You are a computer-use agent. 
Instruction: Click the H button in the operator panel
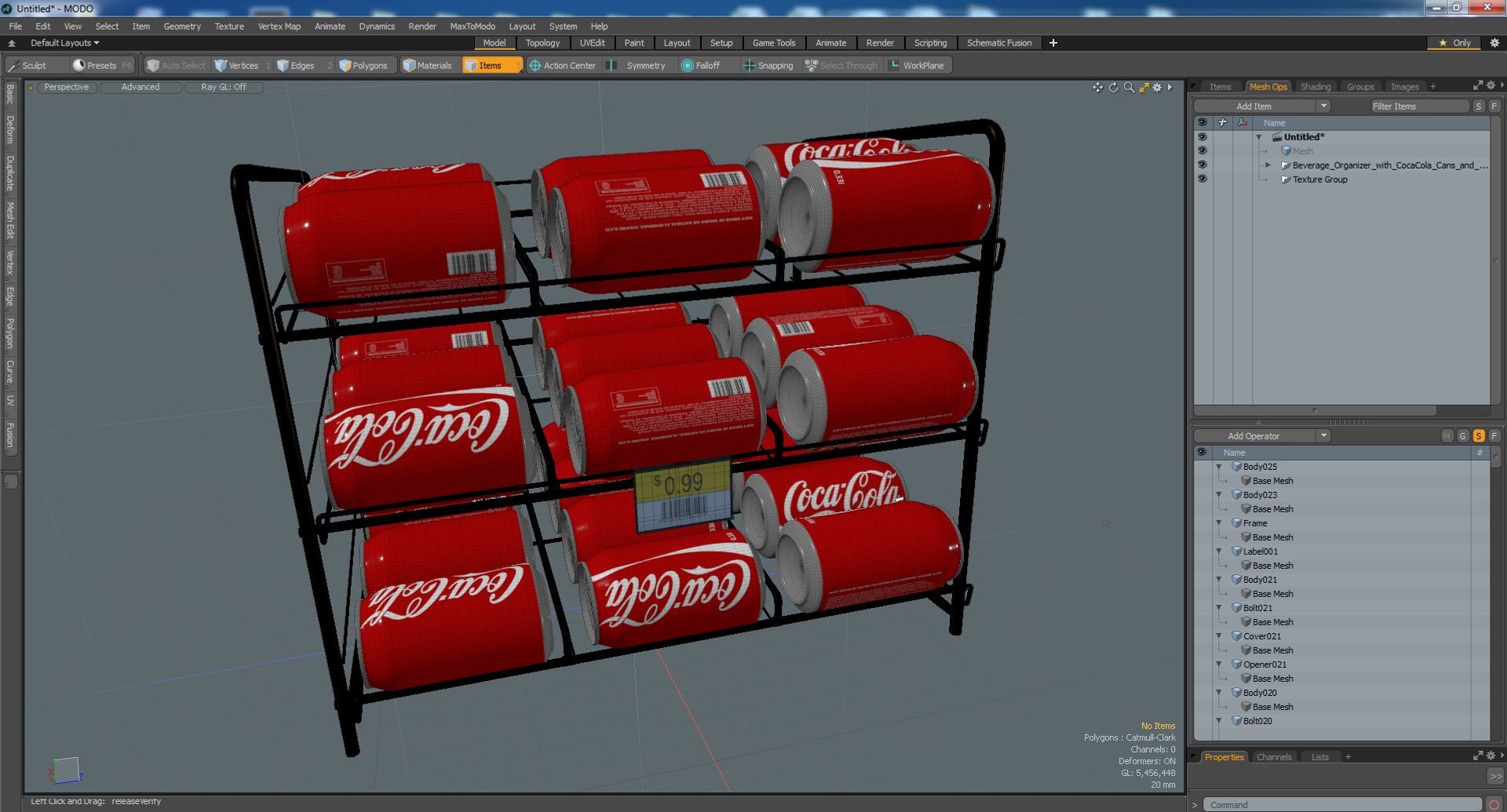tap(1447, 436)
